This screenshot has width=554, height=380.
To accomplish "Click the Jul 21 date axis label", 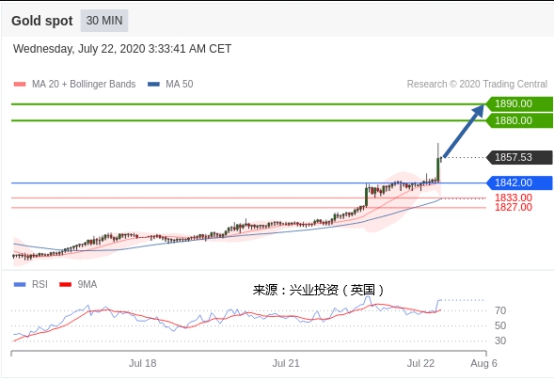I will [x=285, y=363].
